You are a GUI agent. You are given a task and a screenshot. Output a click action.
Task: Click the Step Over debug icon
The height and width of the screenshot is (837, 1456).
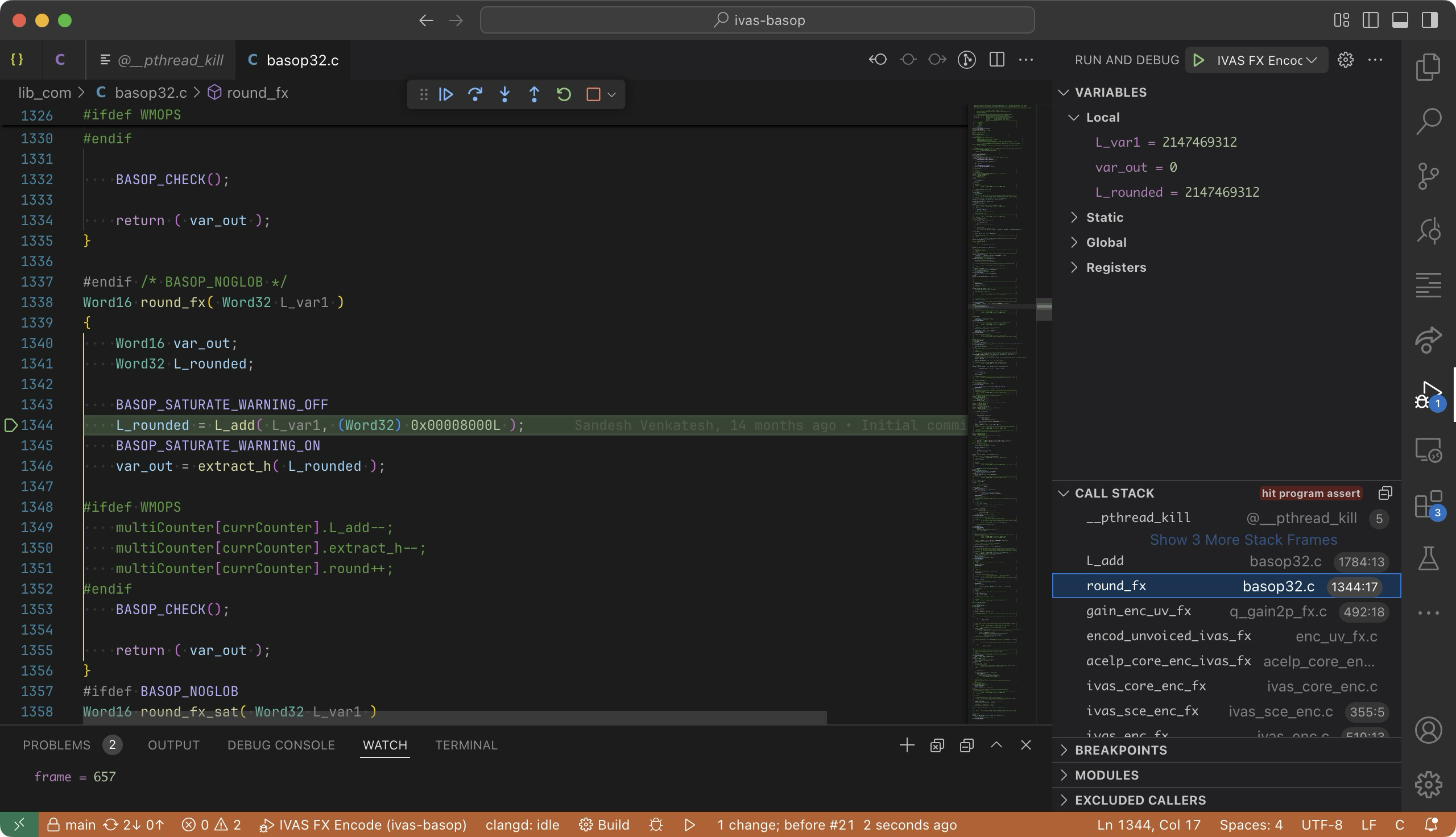coord(475,94)
